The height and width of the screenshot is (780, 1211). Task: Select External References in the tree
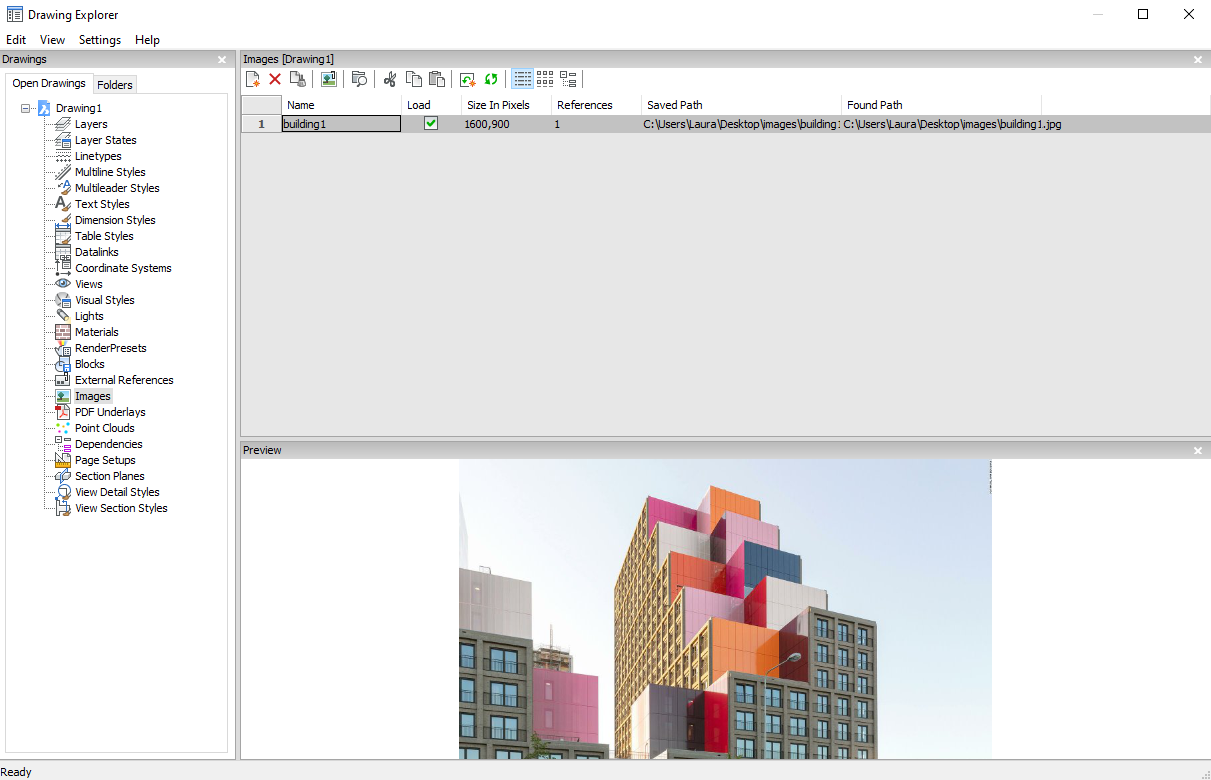coord(124,380)
